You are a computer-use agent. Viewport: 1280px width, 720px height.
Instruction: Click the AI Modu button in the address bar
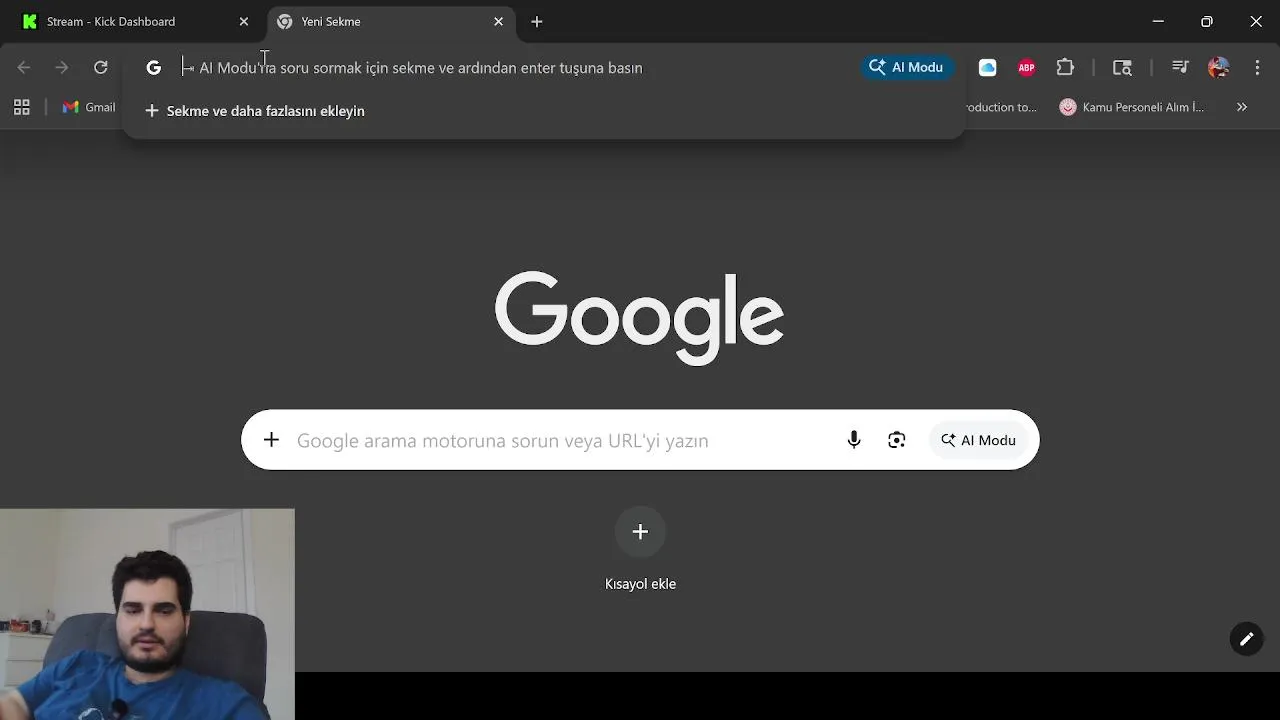coord(907,67)
